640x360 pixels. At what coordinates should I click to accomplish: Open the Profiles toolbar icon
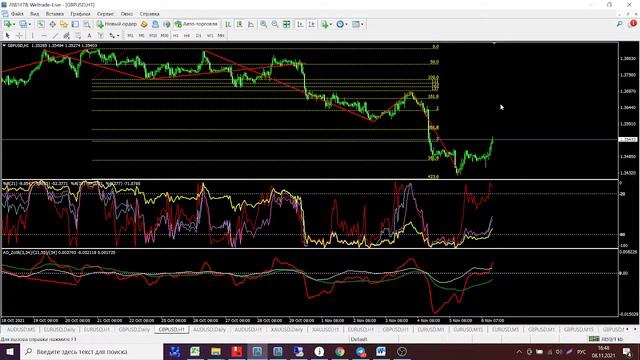23,24
